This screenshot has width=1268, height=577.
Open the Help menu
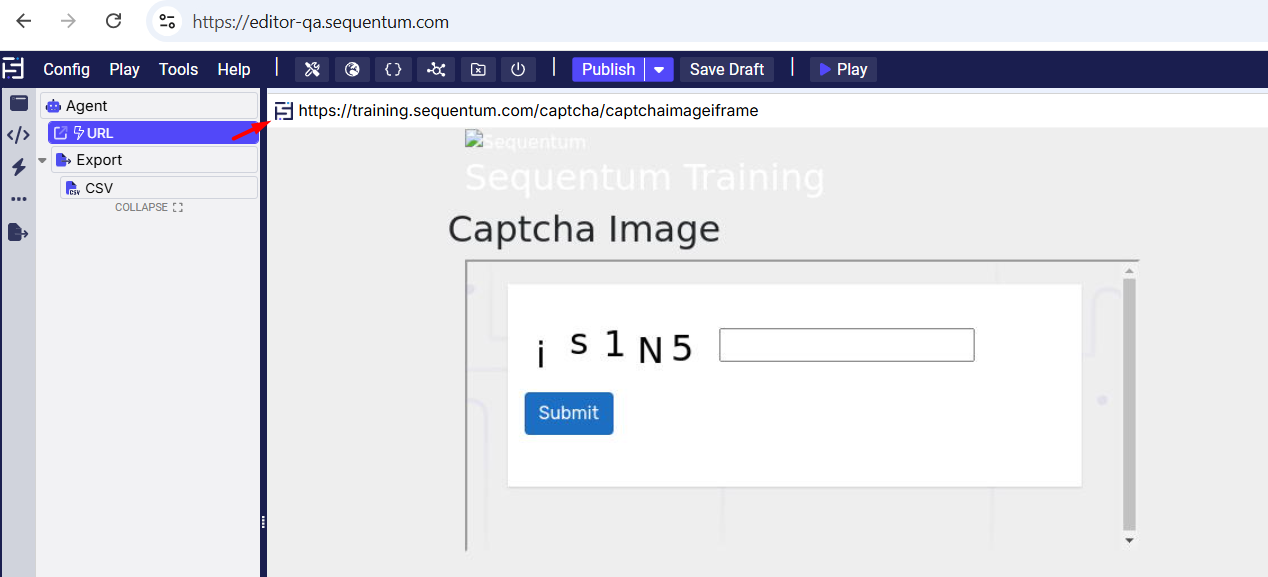point(234,69)
